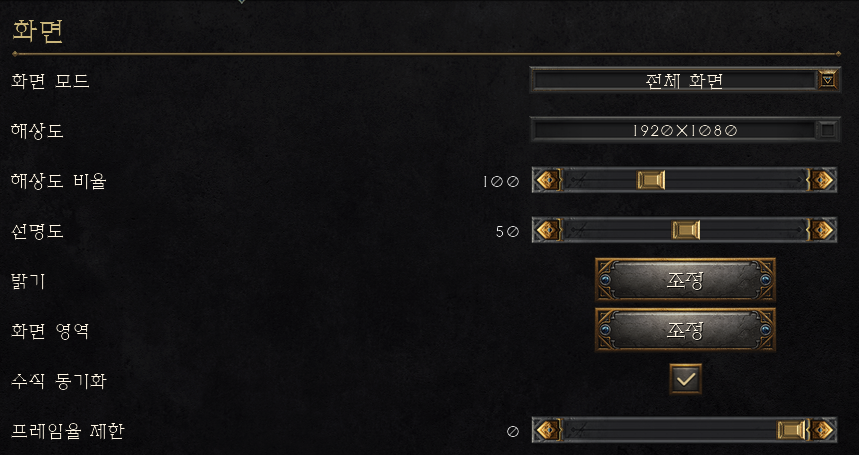The image size is (859, 455).
Task: Click the square button on the 해상도 dropdown
Action: click(828, 130)
